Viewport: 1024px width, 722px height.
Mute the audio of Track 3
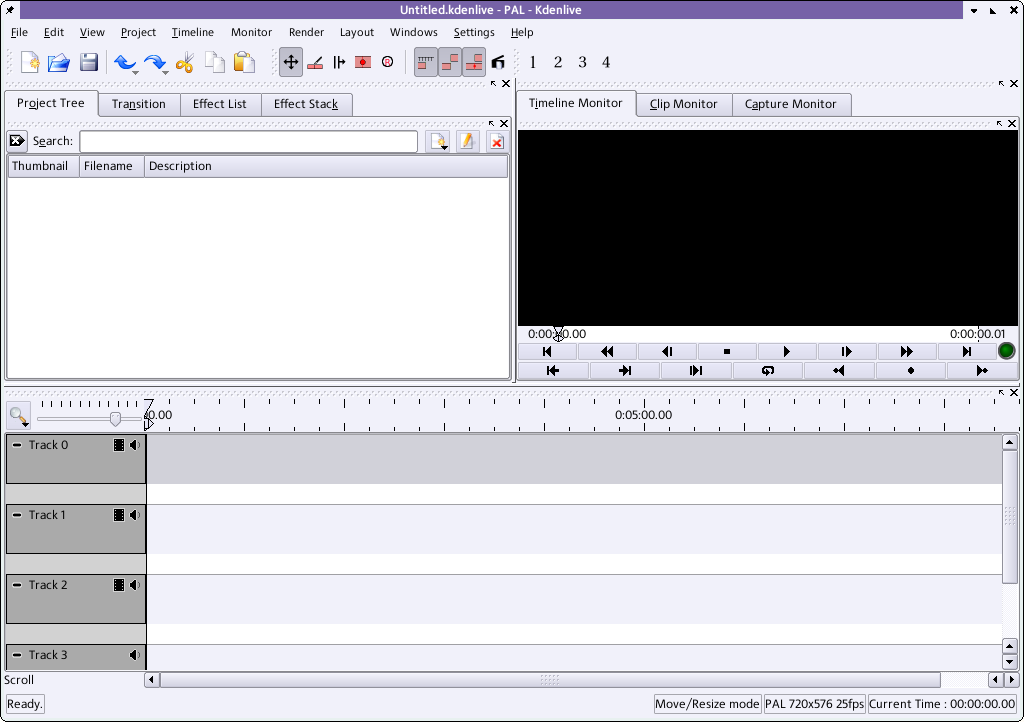(135, 655)
